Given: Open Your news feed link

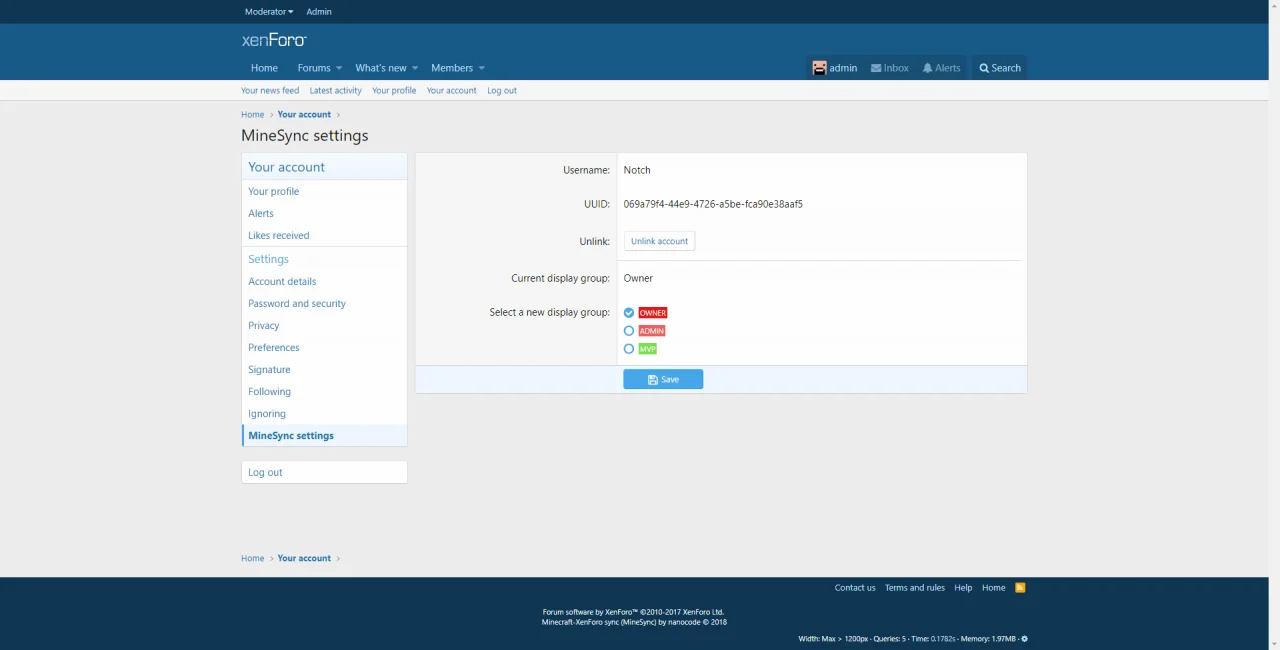Looking at the screenshot, I should pyautogui.click(x=270, y=90).
